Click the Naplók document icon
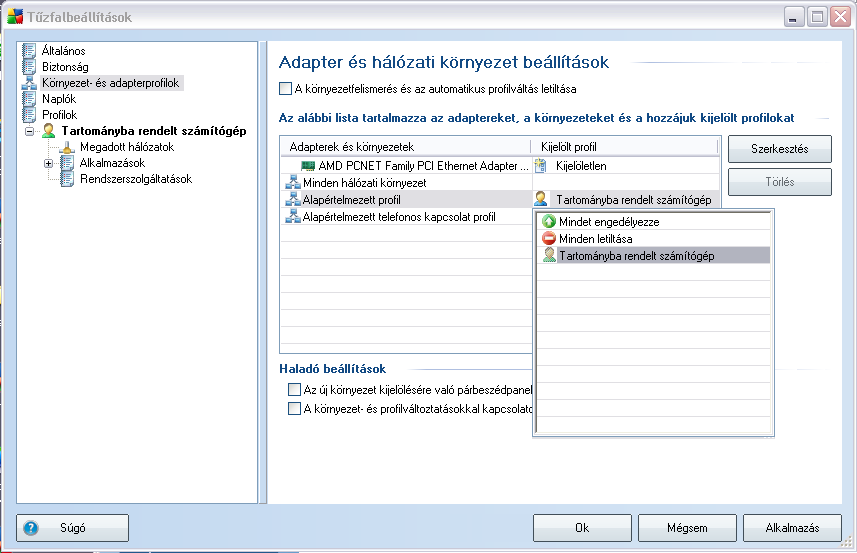 coord(29,99)
